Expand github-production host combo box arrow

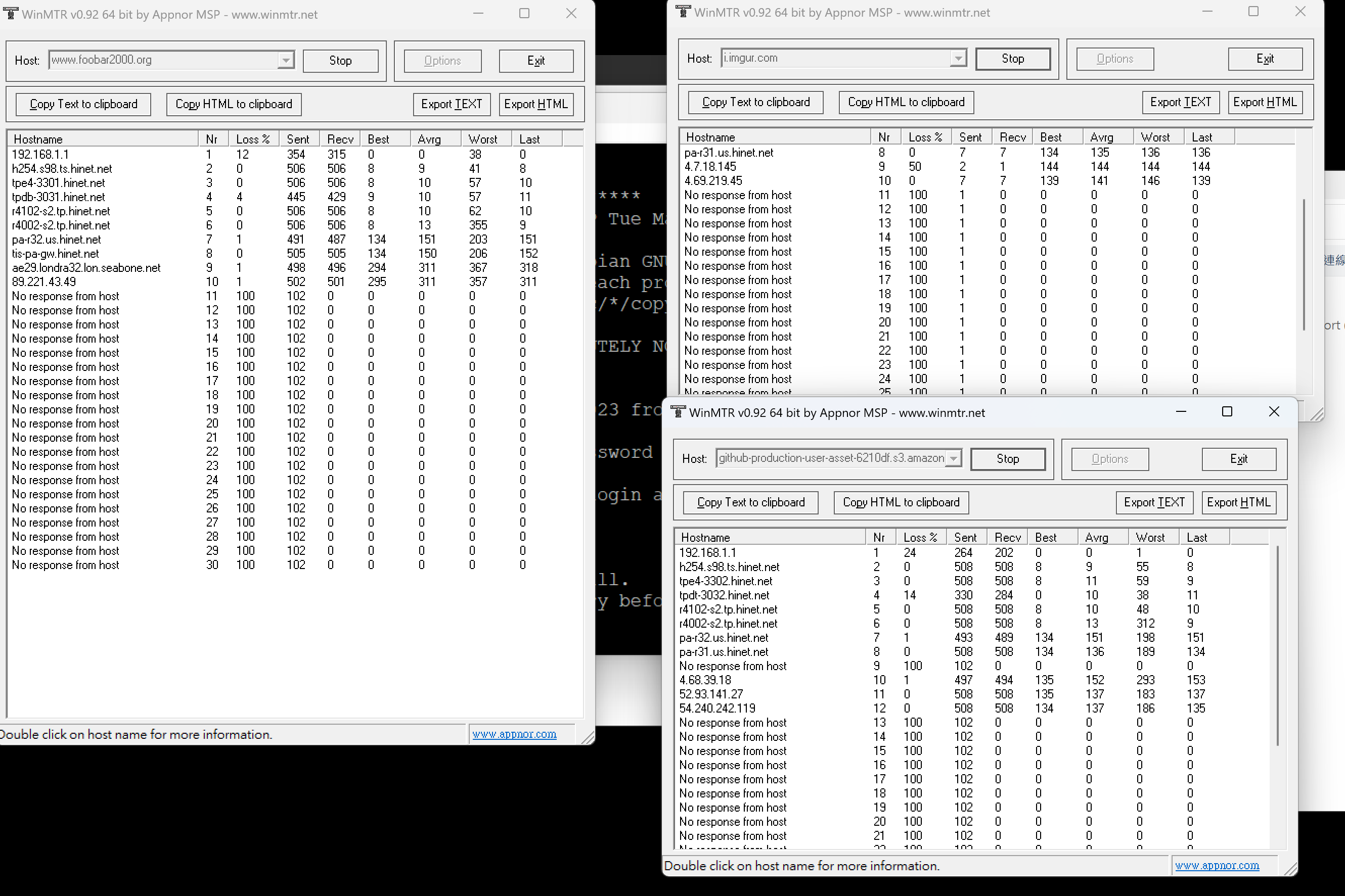click(x=953, y=458)
